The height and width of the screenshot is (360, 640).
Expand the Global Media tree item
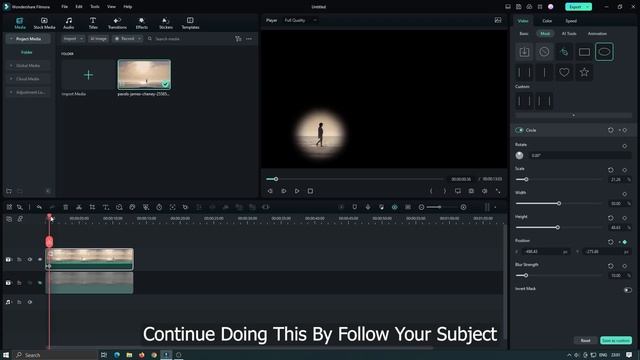coord(11,65)
